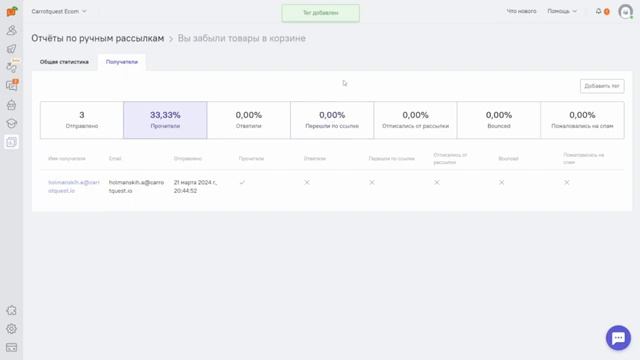Viewport: 640px width, 360px height.
Task: Open the Users icon in sidebar
Action: coord(11,30)
